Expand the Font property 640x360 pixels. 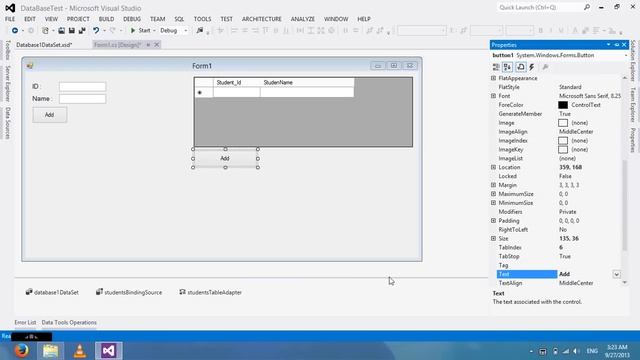pos(493,96)
